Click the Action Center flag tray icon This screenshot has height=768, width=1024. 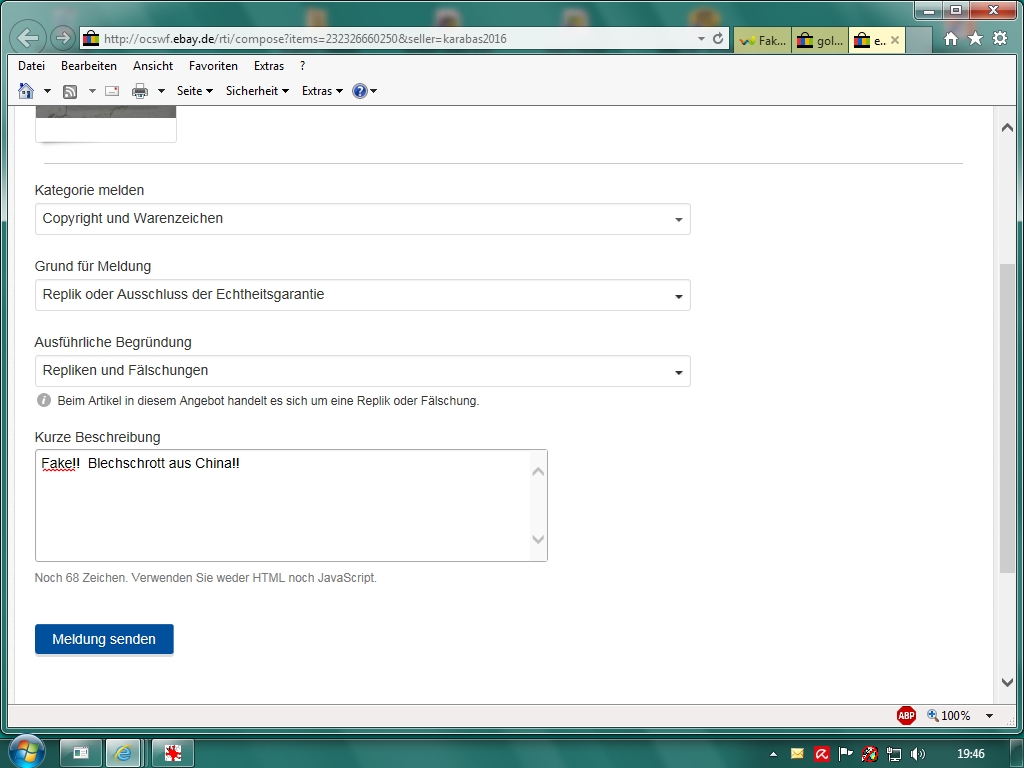(x=845, y=754)
